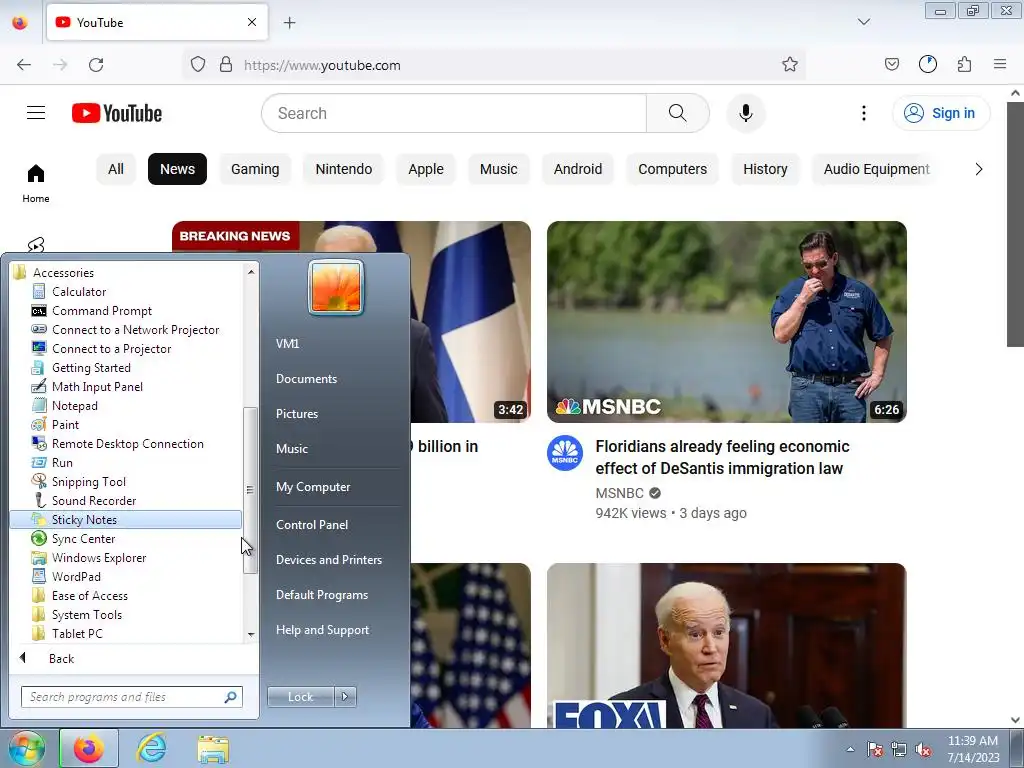Click the Windows Start orb
The width and height of the screenshot is (1024, 768).
point(25,748)
